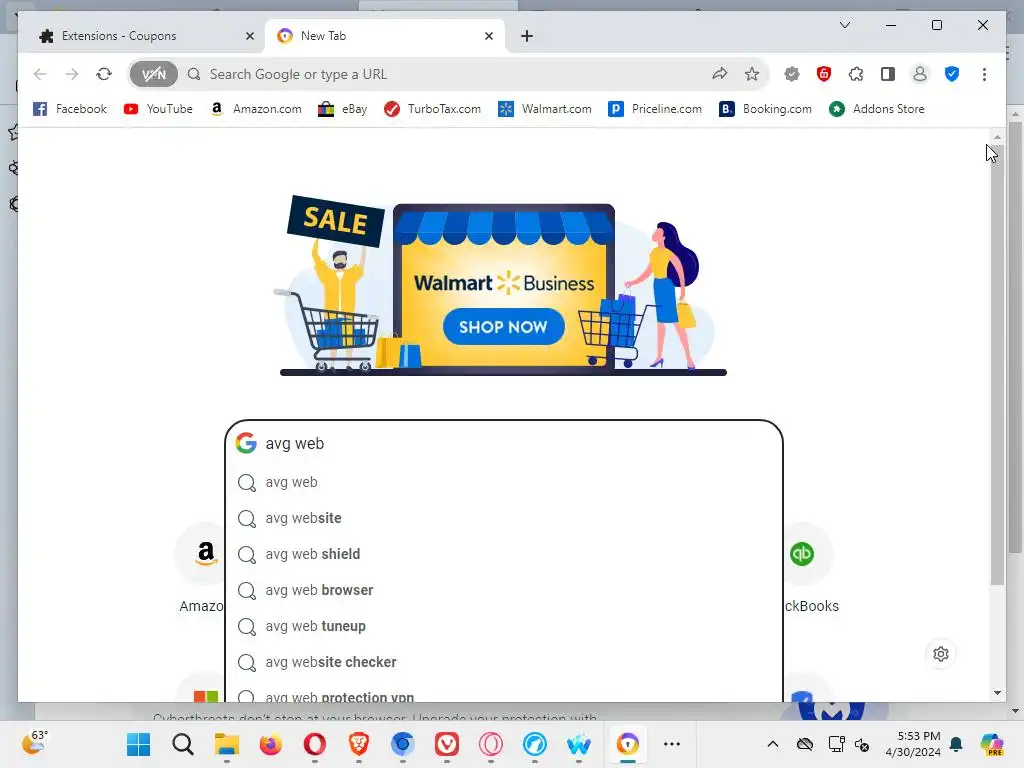Screen dimensions: 1024x768
Task: Open the gray badge extension icon in the toolbar
Action: 792,74
